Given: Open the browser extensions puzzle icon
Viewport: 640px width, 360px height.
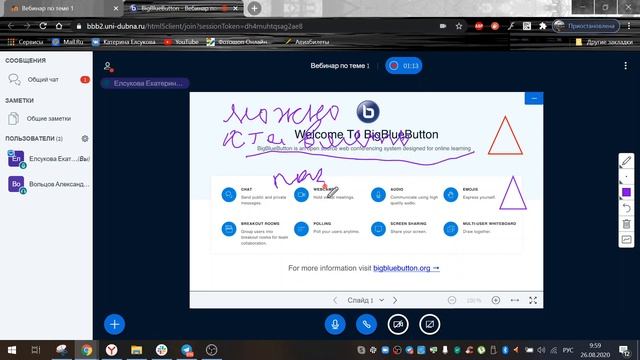Looking at the screenshot, I should coord(542,26).
